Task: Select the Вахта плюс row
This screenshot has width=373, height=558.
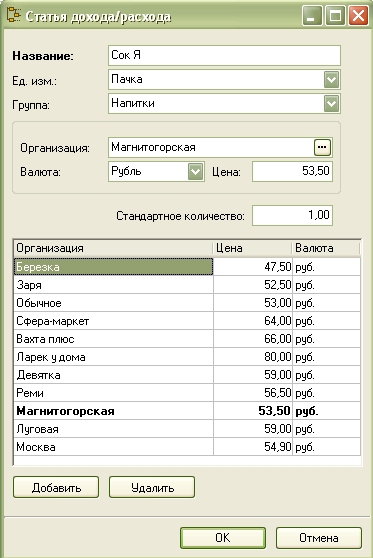Action: pyautogui.click(x=187, y=339)
